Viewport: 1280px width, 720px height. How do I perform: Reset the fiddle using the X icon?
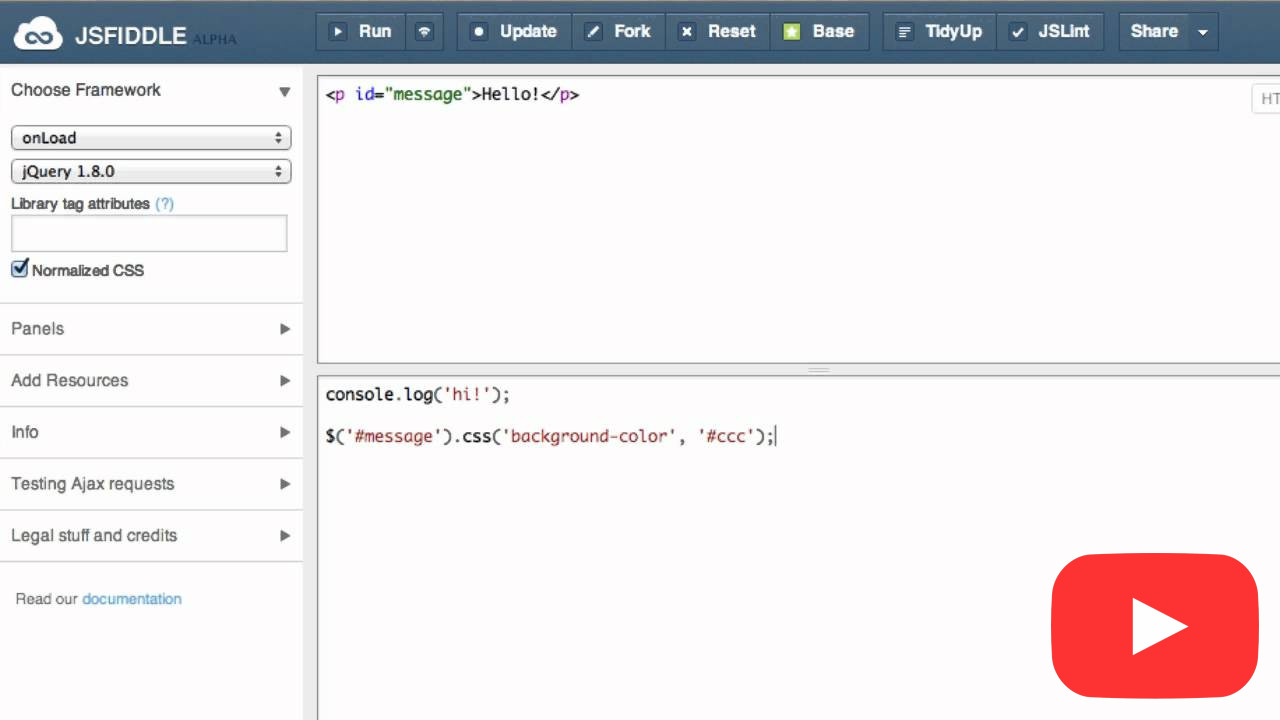(x=718, y=32)
